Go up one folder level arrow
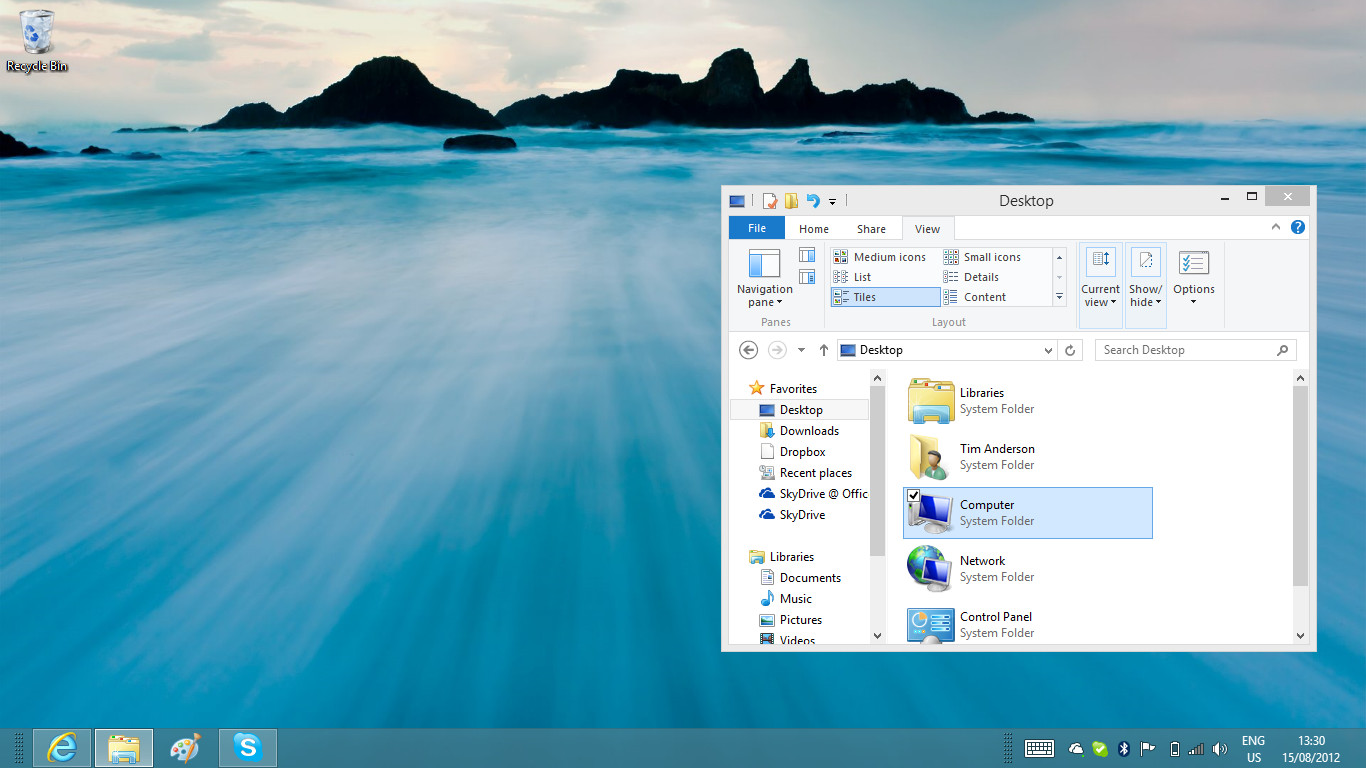The height and width of the screenshot is (768, 1366). coord(824,350)
